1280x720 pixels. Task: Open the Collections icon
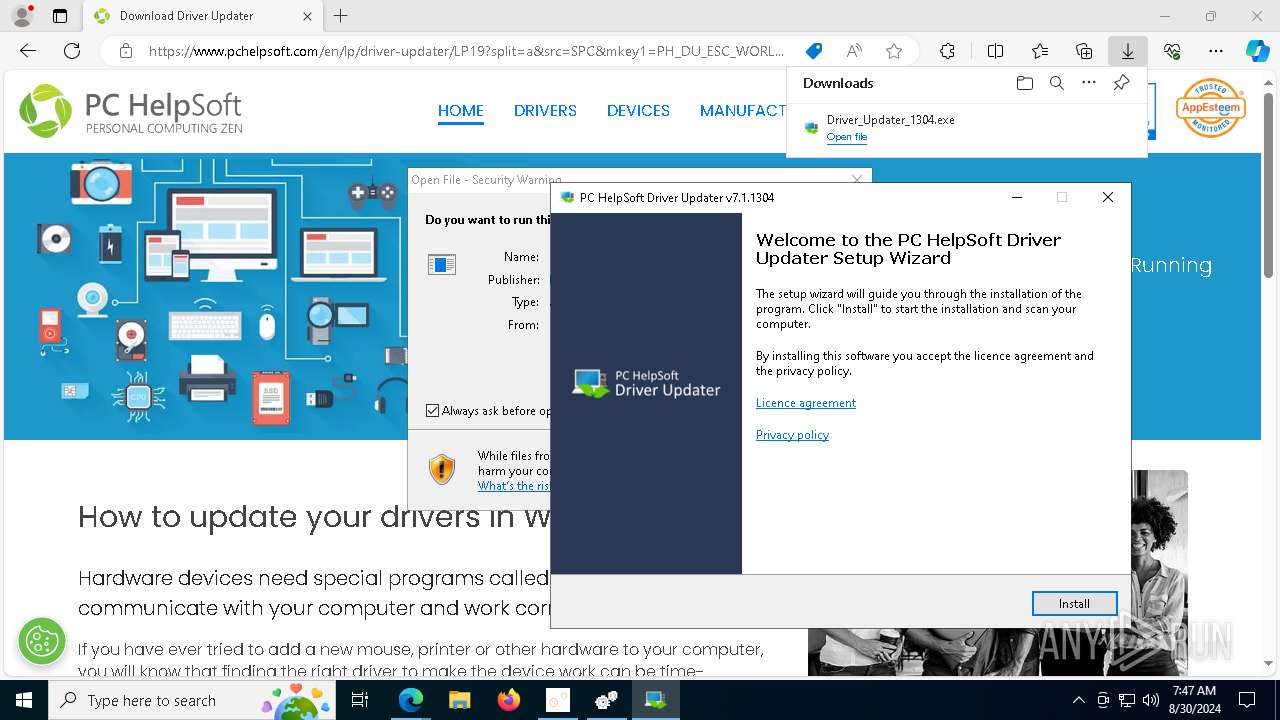tap(1084, 51)
